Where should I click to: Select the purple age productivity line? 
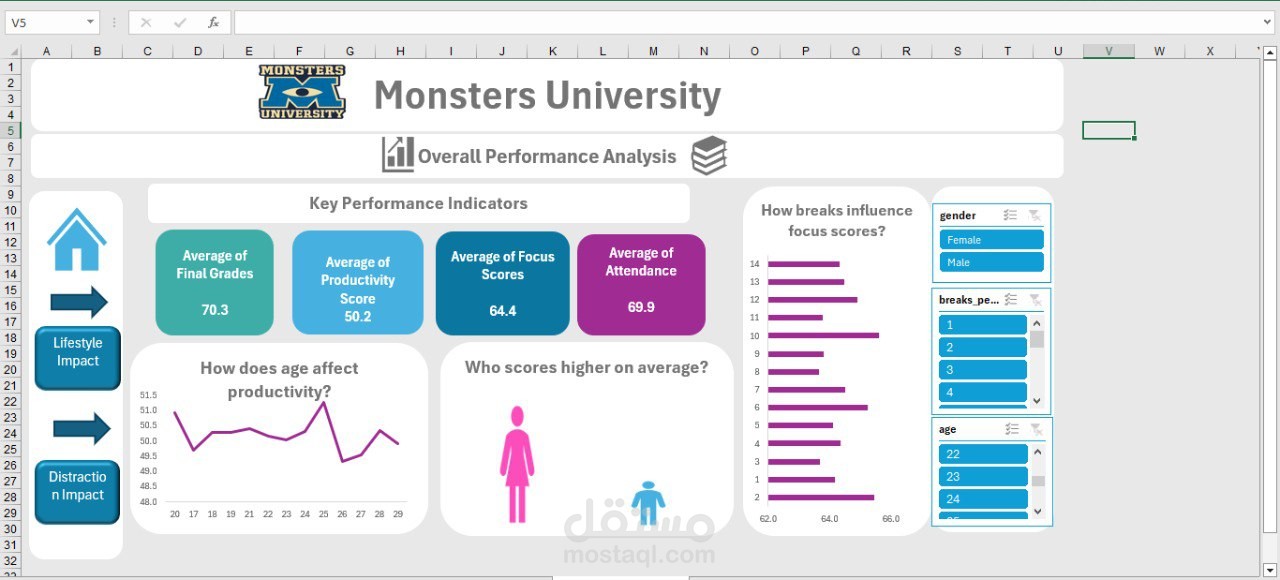click(x=286, y=433)
